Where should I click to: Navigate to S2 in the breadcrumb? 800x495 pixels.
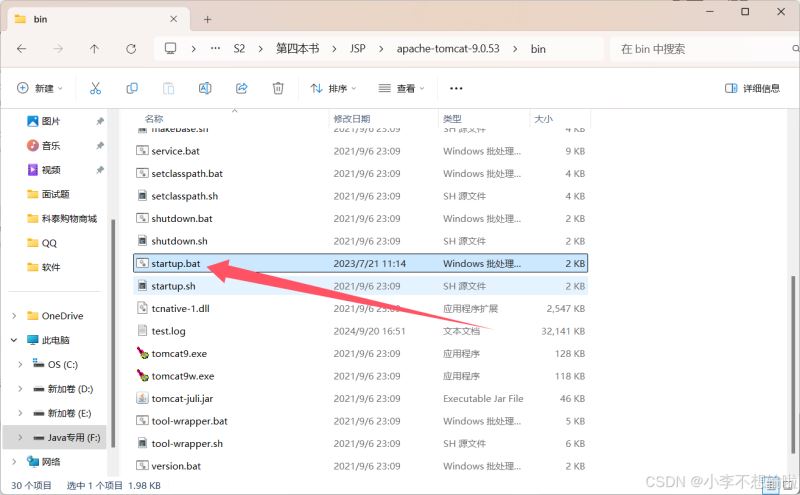[239, 48]
